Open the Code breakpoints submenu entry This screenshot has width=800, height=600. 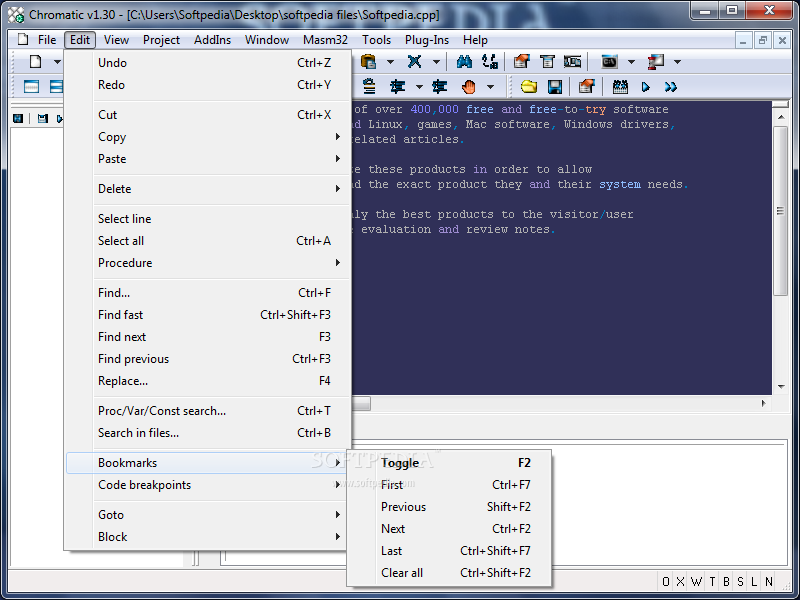click(x=208, y=485)
